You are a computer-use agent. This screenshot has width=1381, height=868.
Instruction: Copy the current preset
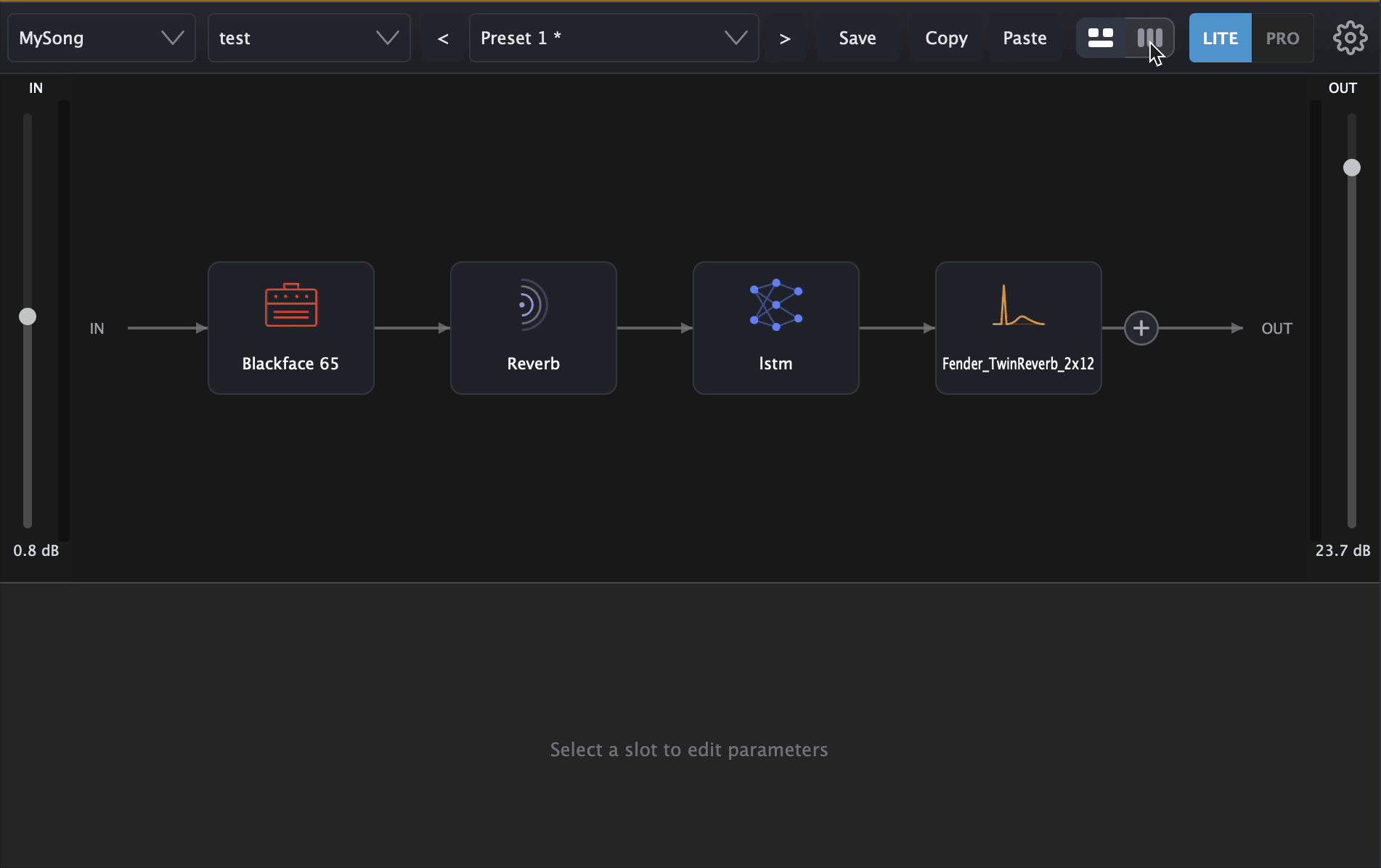947,38
